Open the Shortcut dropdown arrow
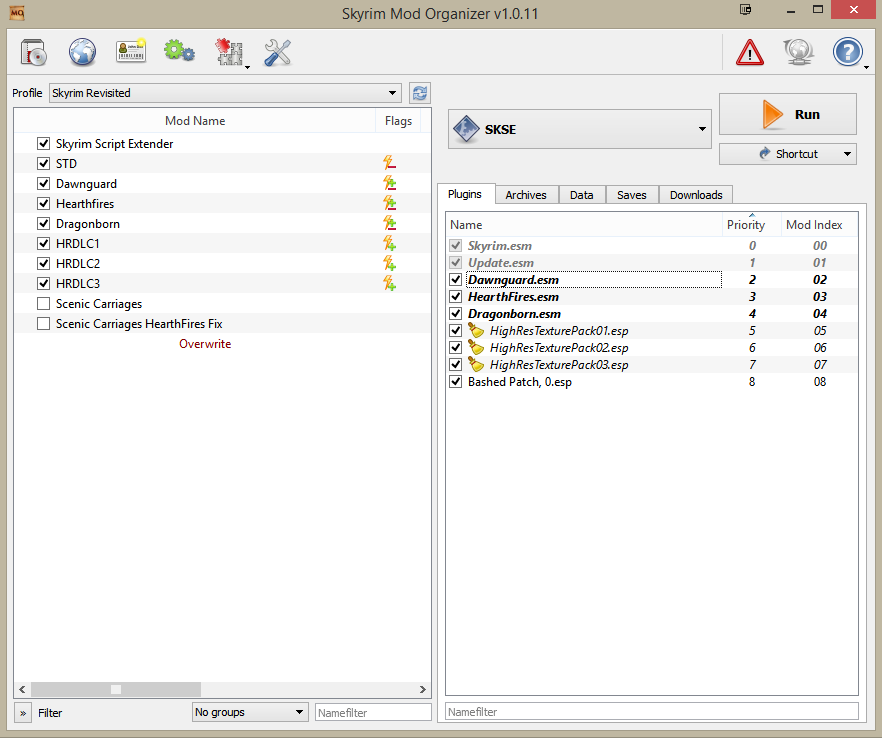 847,154
